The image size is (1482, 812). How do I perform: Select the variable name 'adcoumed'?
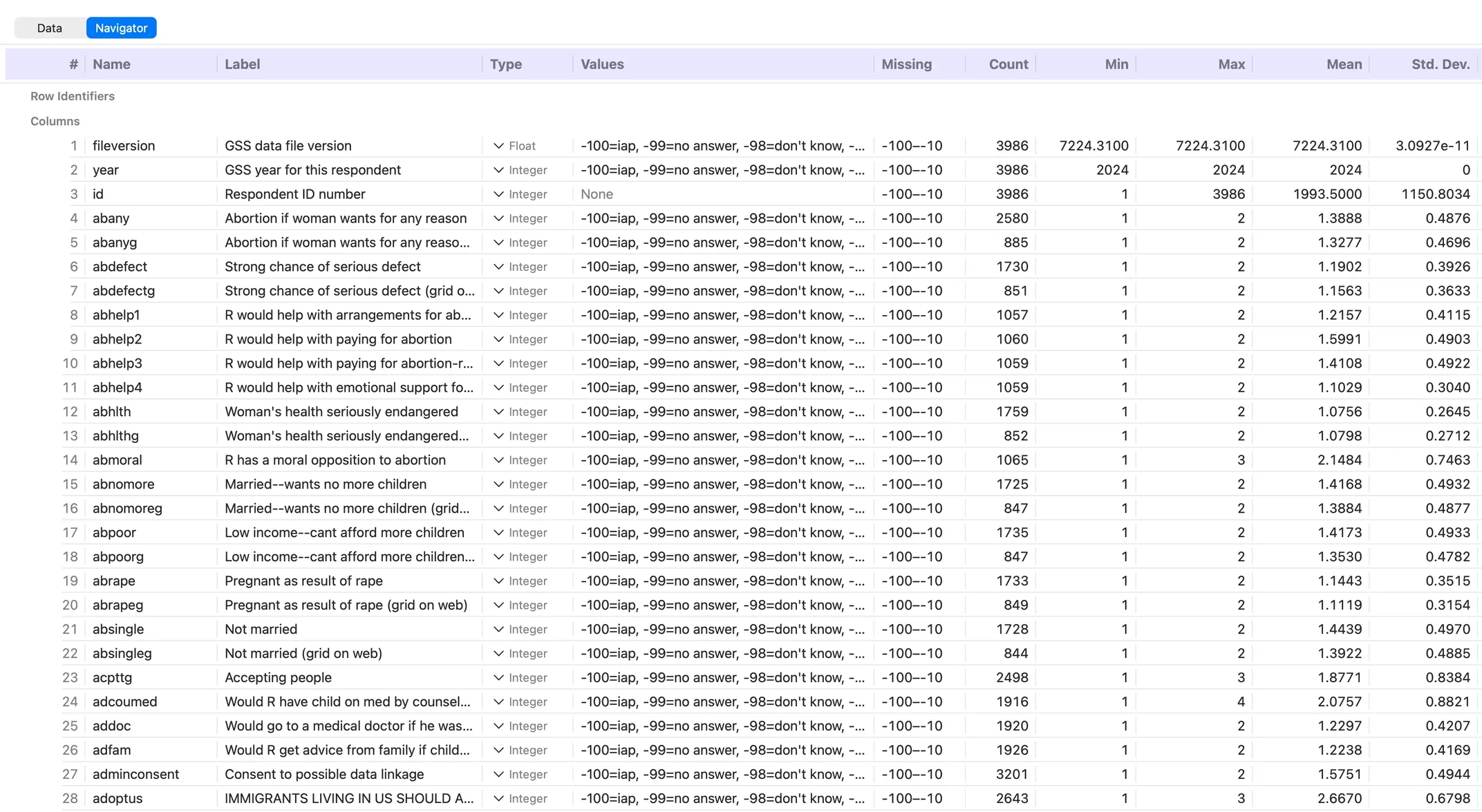(x=124, y=702)
